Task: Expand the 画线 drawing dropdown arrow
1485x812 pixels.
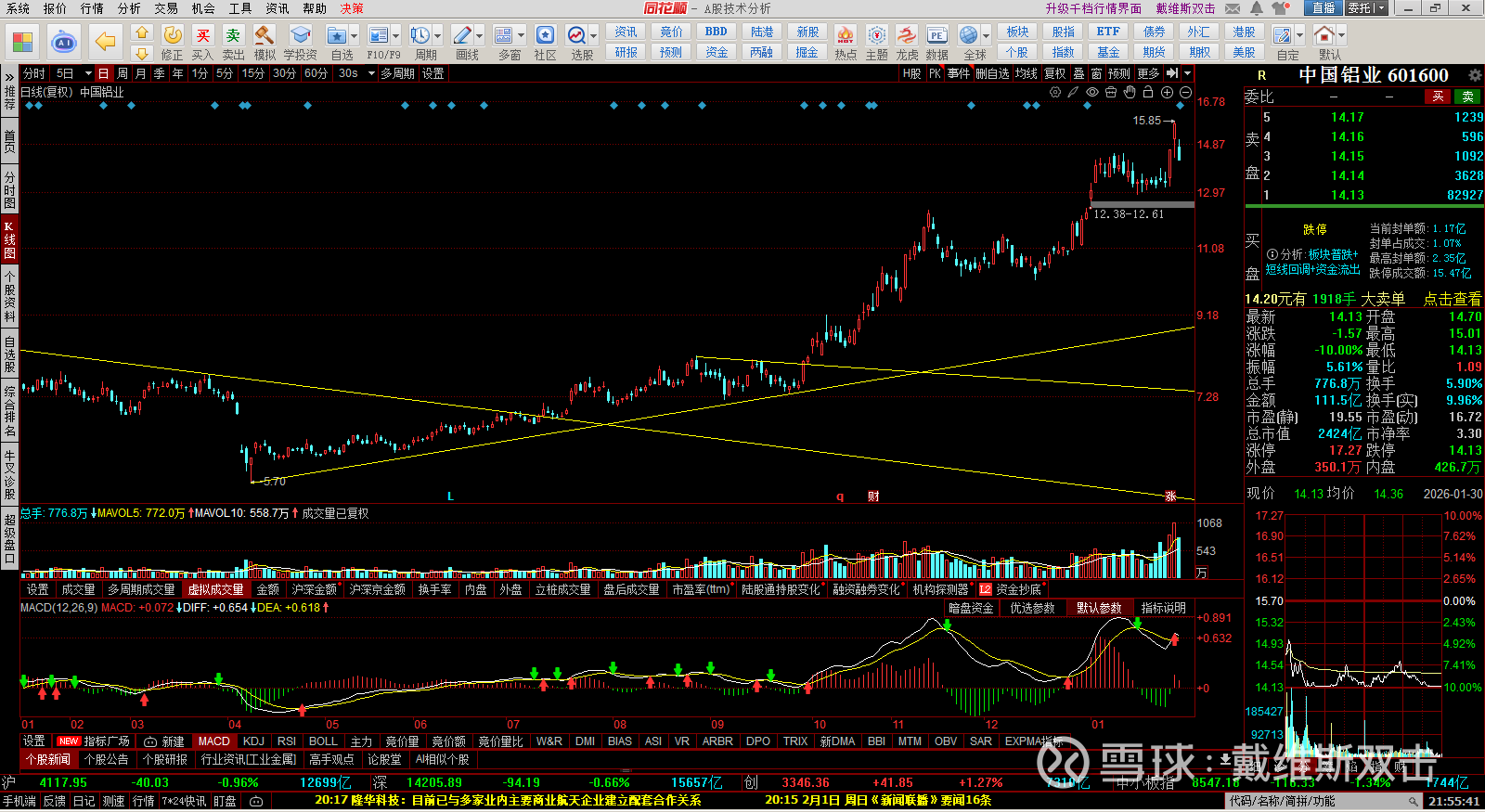Action: 479,36
